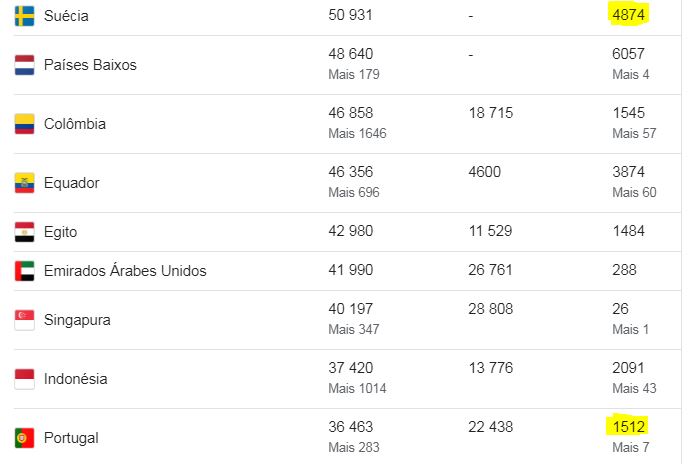Select the Portugal country name
695x464 pixels.
click(x=71, y=438)
